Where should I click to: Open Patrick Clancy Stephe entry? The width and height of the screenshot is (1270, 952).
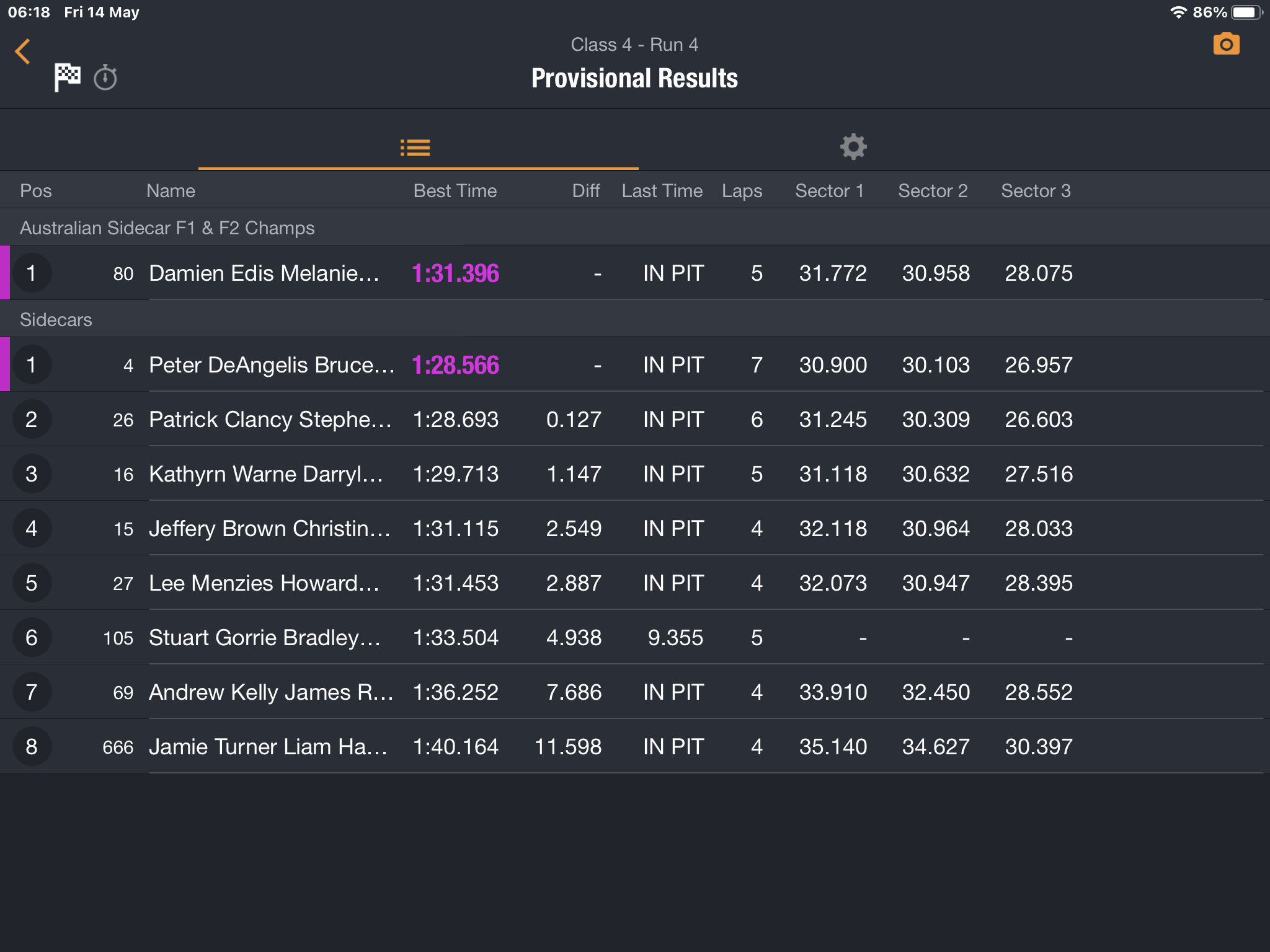point(635,419)
